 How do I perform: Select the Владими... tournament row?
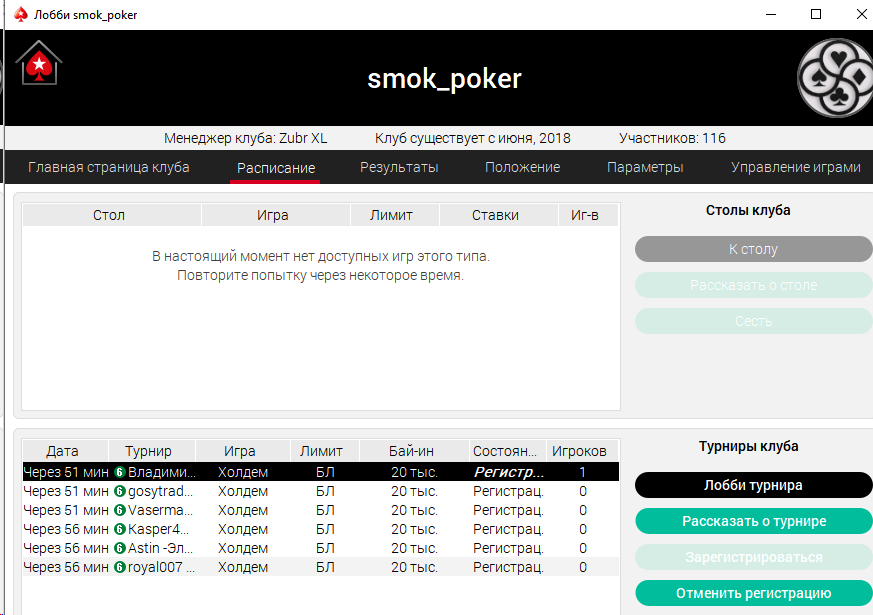[321, 472]
